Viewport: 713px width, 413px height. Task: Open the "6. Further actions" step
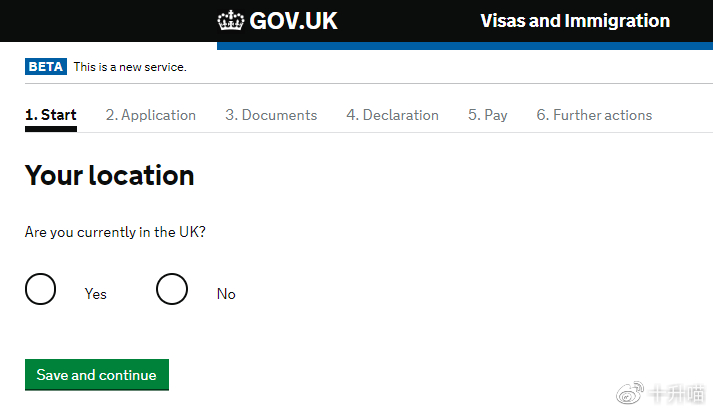[594, 115]
